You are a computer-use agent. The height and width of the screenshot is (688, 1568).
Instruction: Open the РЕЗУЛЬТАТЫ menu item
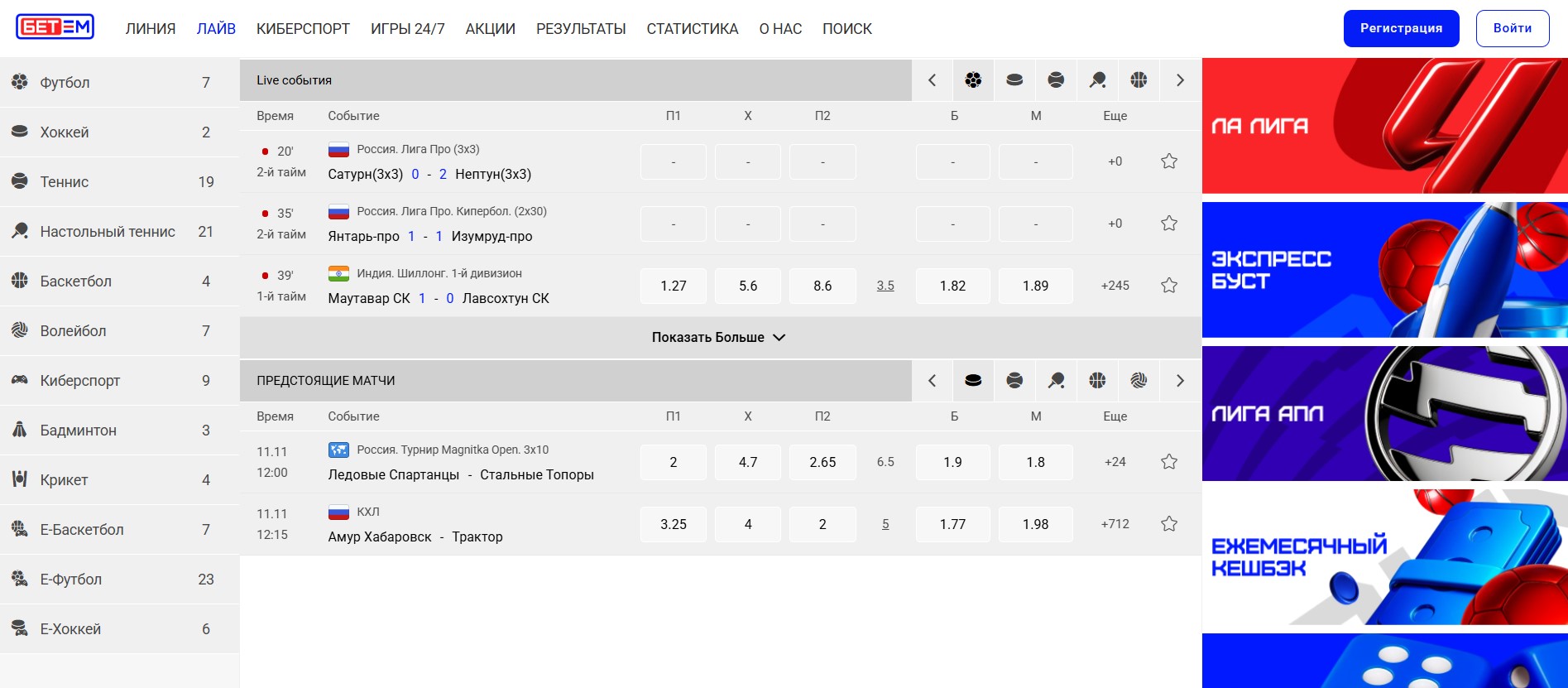[x=580, y=29]
